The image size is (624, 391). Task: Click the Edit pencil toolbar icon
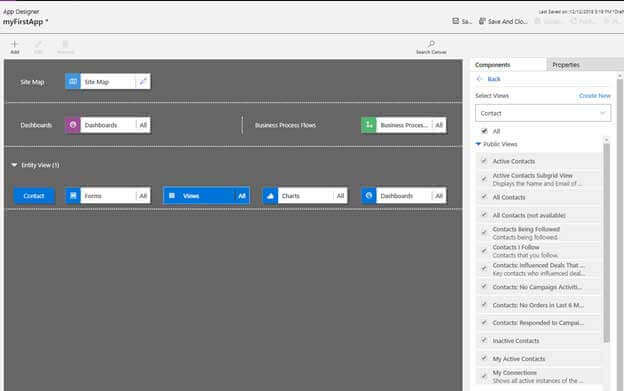point(38,44)
